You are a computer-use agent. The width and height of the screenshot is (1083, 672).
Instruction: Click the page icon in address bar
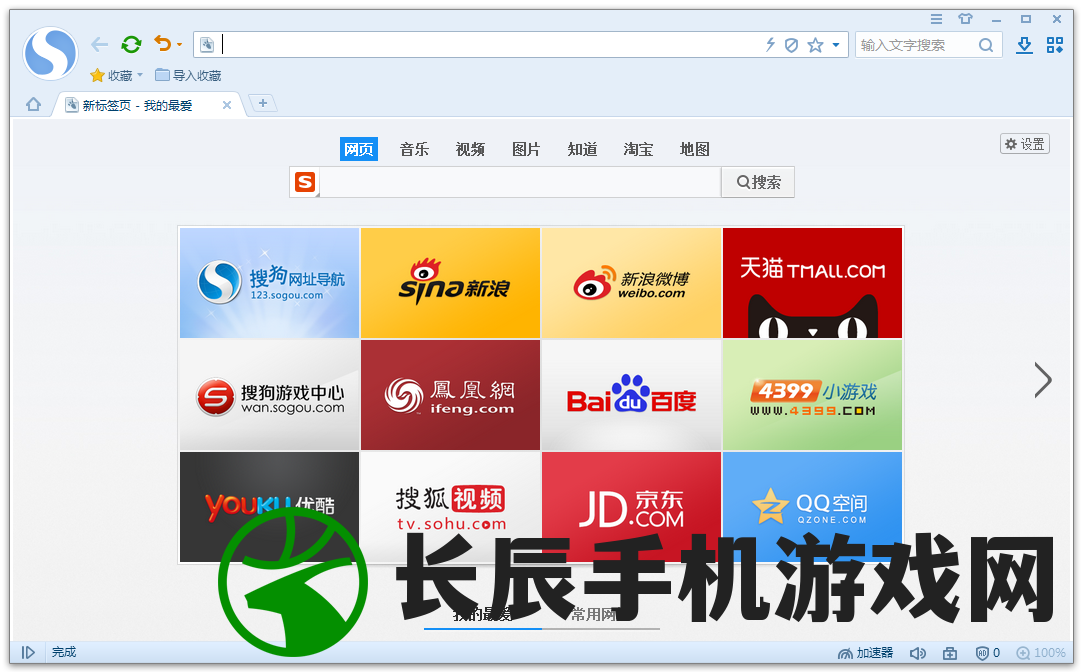coord(207,45)
